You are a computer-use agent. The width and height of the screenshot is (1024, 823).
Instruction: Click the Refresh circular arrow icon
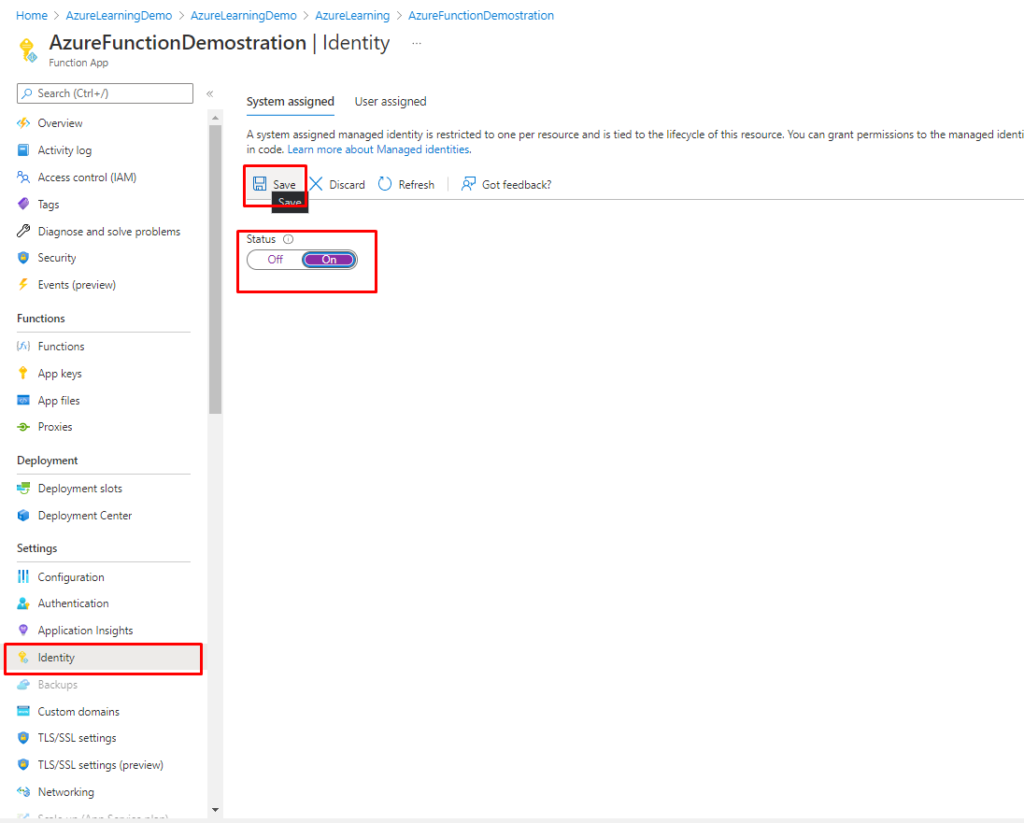(385, 184)
